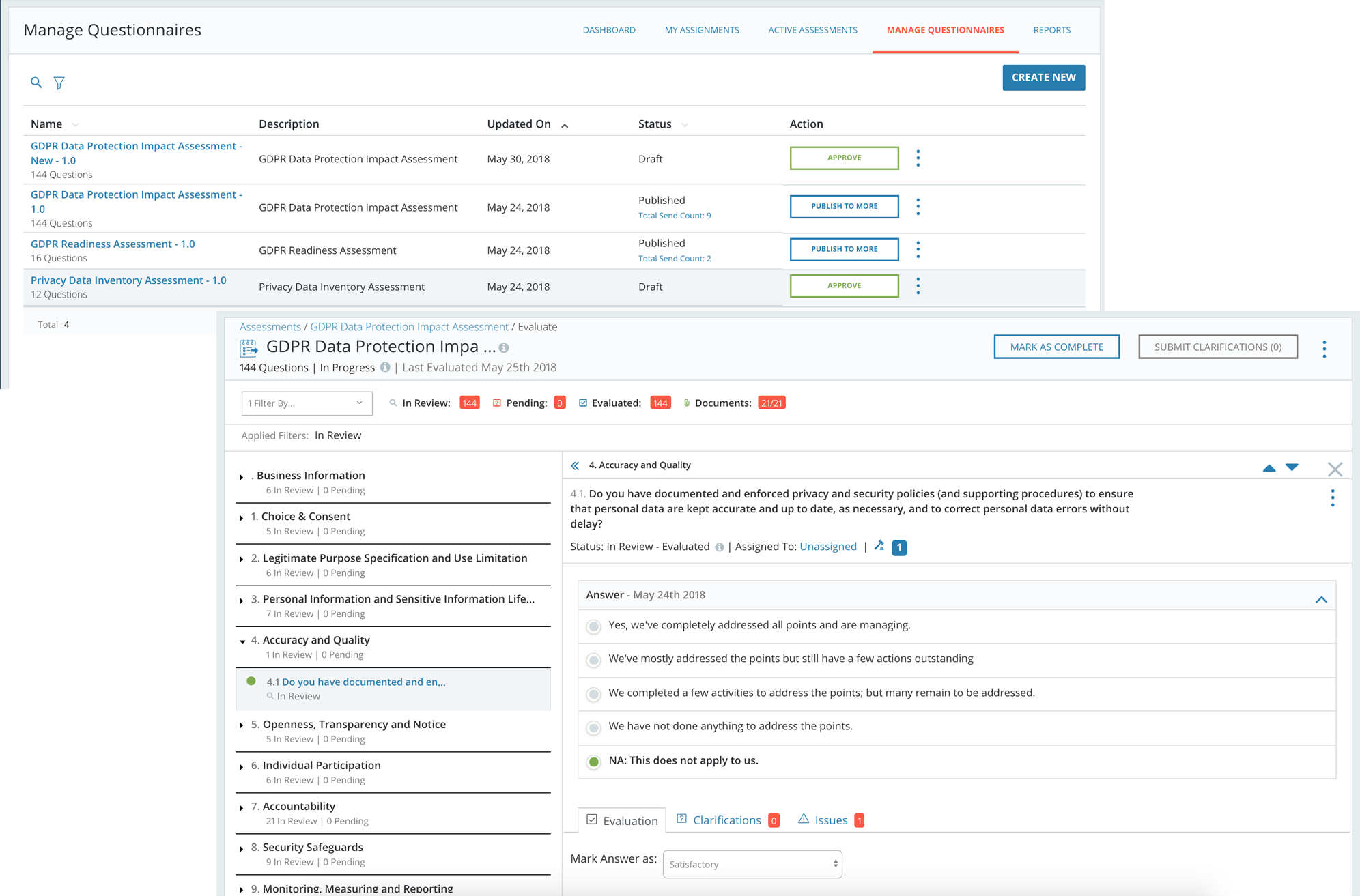
Task: Sort by Status column dropdown arrow
Action: pos(685,125)
